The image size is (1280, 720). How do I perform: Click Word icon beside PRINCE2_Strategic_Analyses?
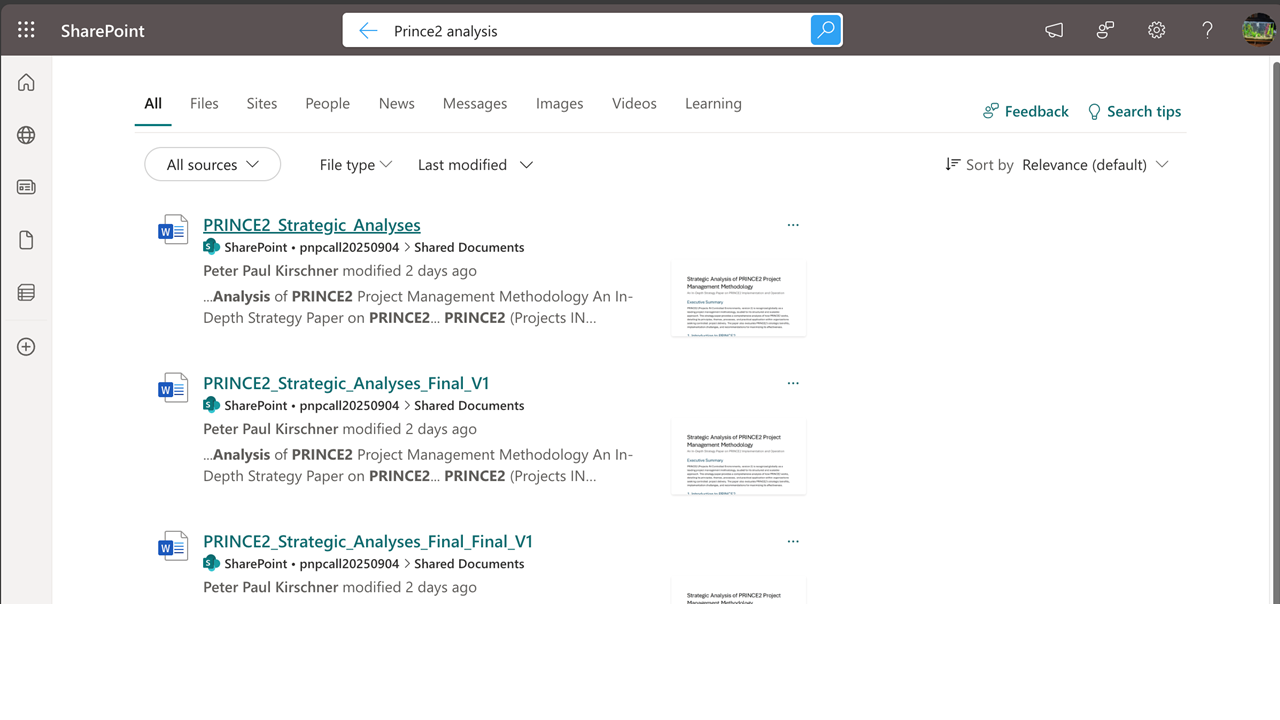point(173,229)
